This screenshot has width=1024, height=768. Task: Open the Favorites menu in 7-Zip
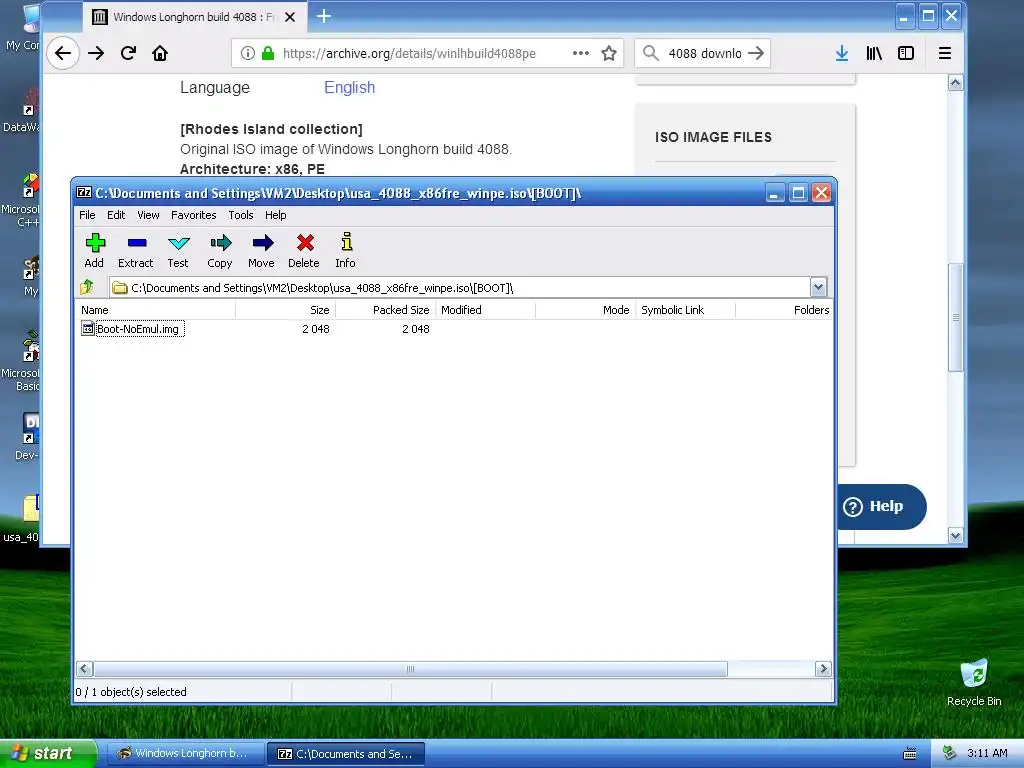[x=193, y=215]
